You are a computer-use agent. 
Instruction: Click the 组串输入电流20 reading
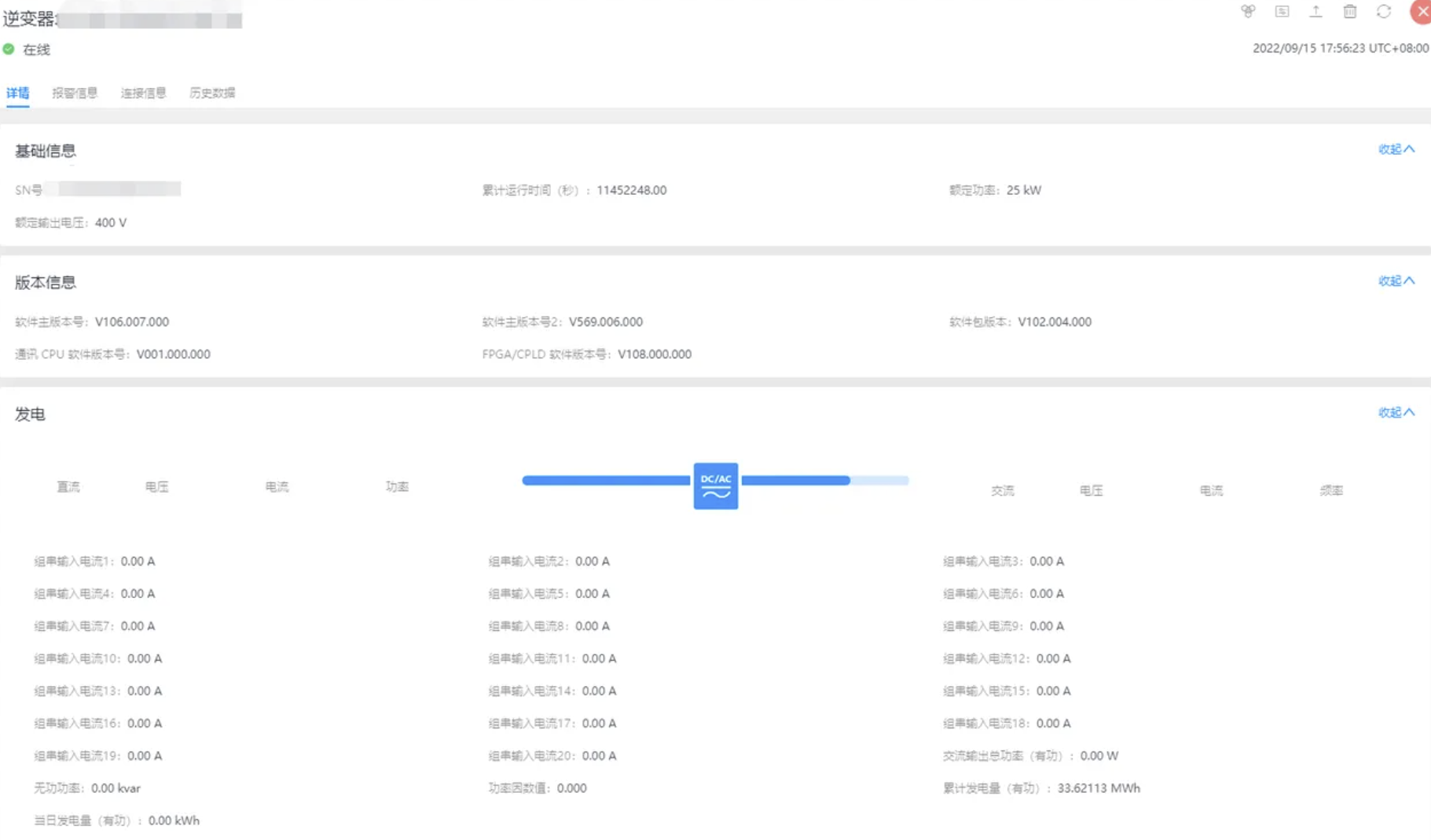click(552, 755)
